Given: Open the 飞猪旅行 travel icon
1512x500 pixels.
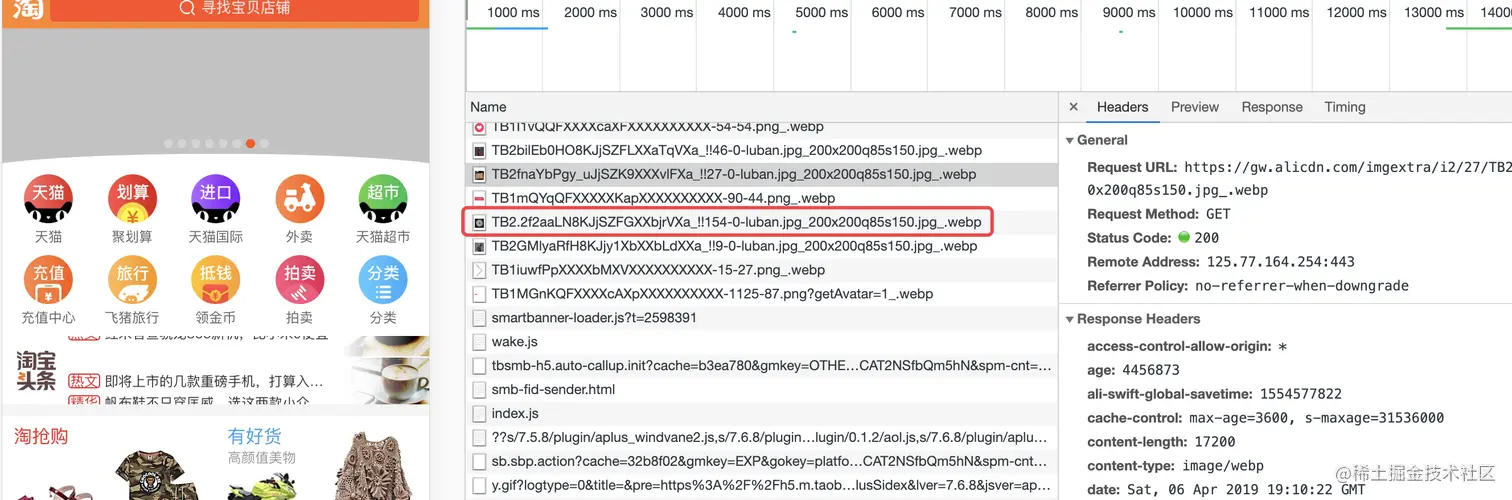Looking at the screenshot, I should pyautogui.click(x=132, y=281).
